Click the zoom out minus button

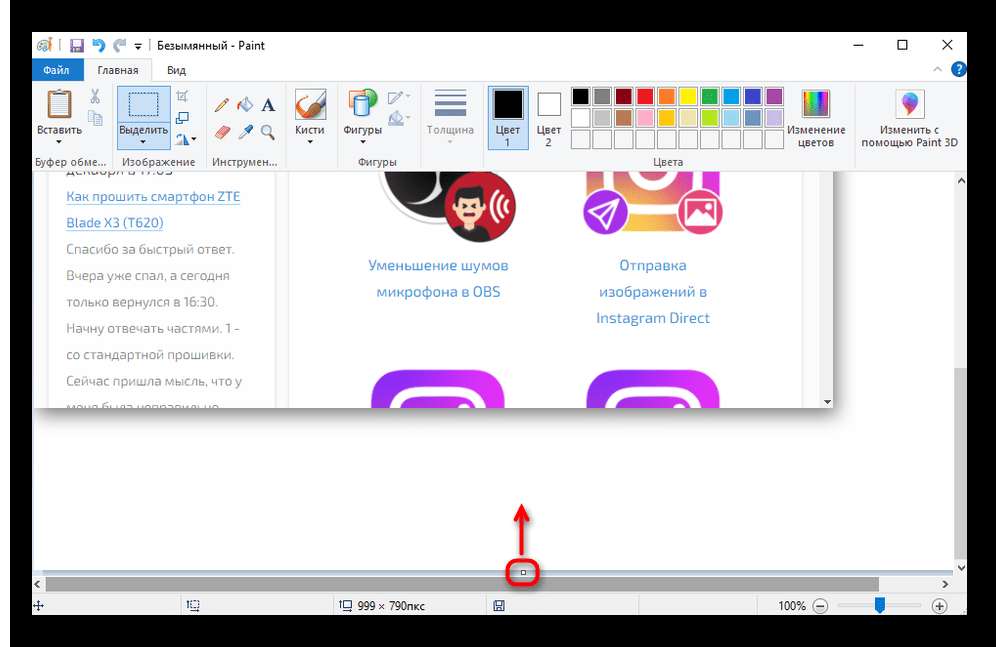pos(821,606)
